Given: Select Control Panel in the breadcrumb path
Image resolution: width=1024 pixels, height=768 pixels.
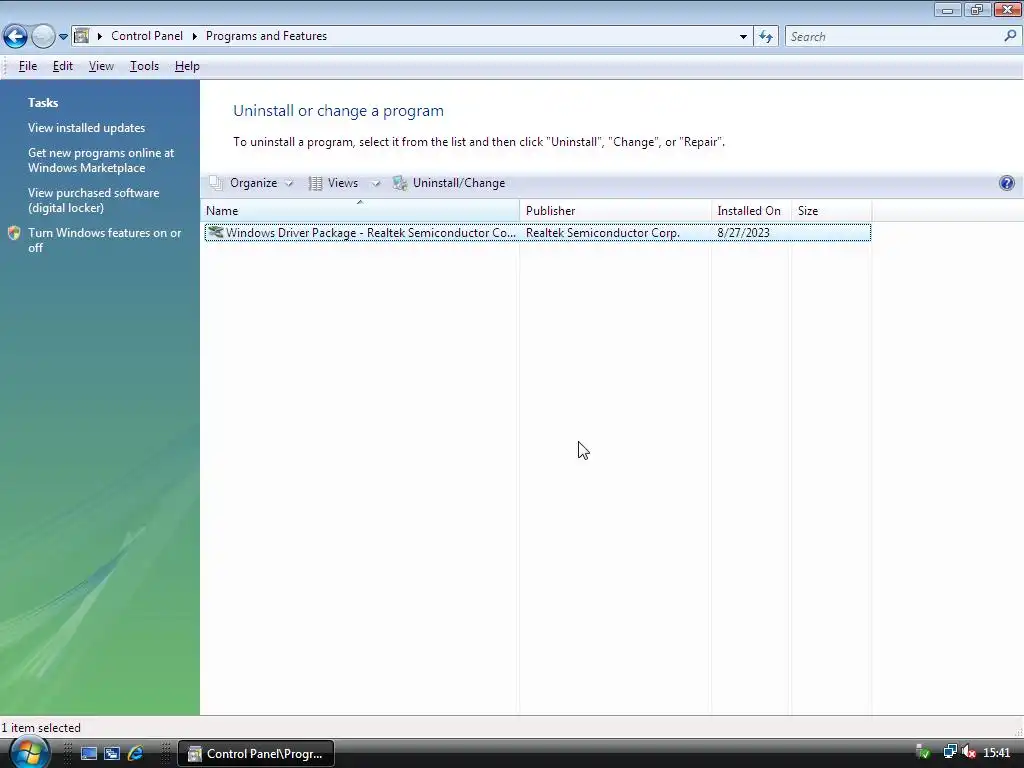Looking at the screenshot, I should (147, 36).
